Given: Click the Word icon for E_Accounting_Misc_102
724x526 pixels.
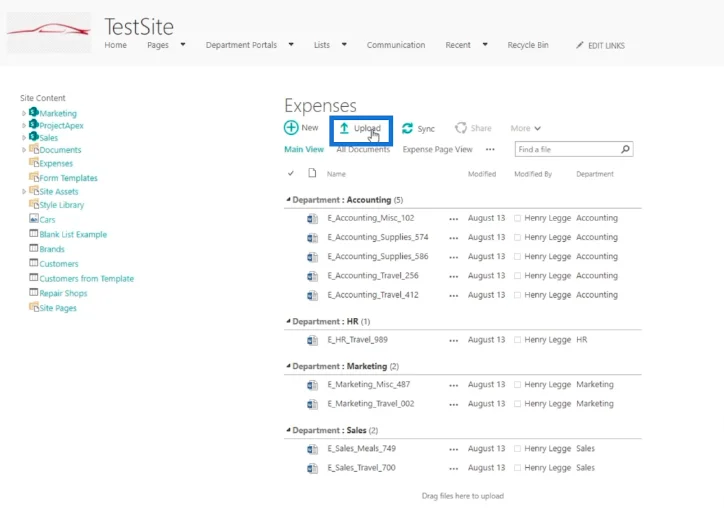Looking at the screenshot, I should [313, 218].
